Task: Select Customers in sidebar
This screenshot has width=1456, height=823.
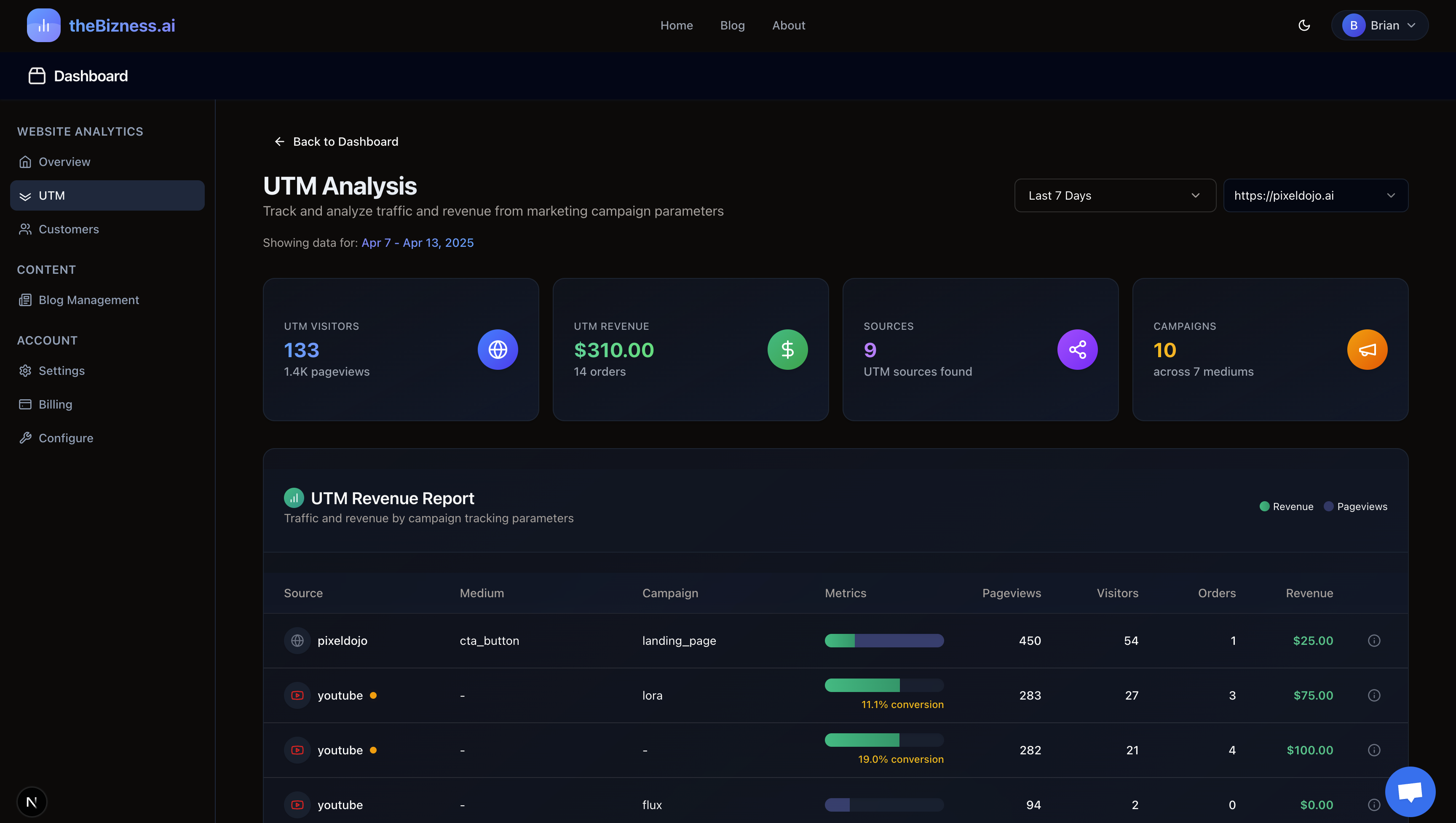Action: [68, 229]
